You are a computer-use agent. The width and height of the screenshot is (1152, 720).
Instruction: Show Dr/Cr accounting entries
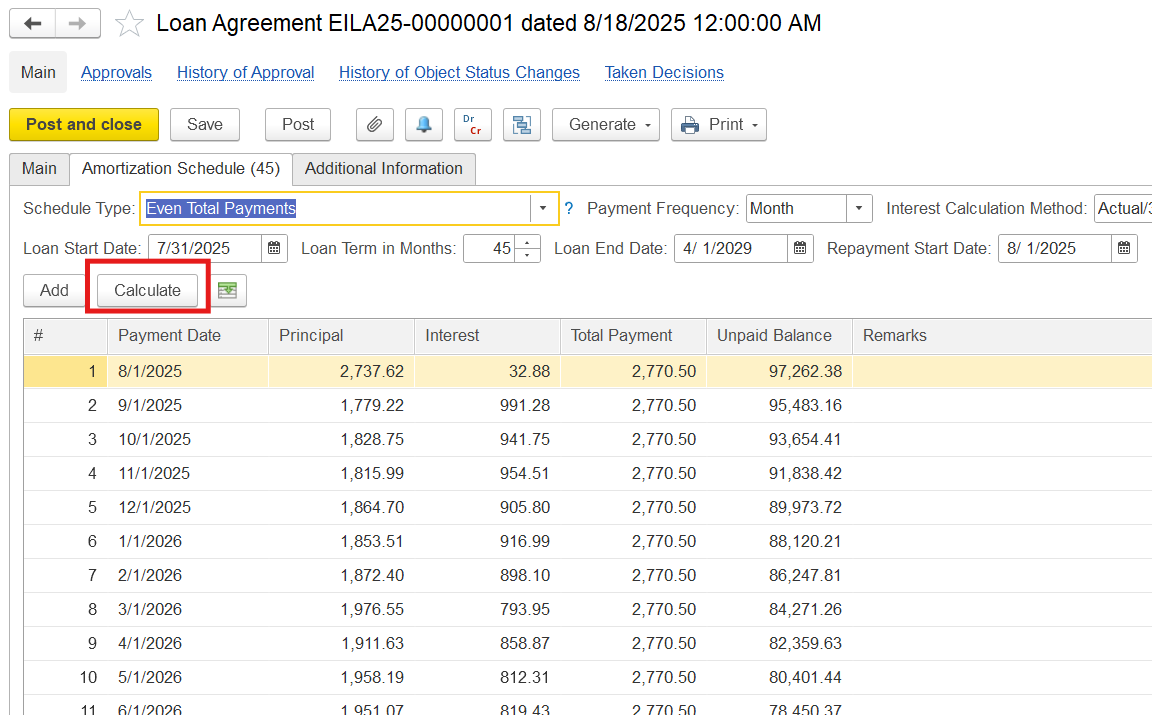tap(472, 125)
